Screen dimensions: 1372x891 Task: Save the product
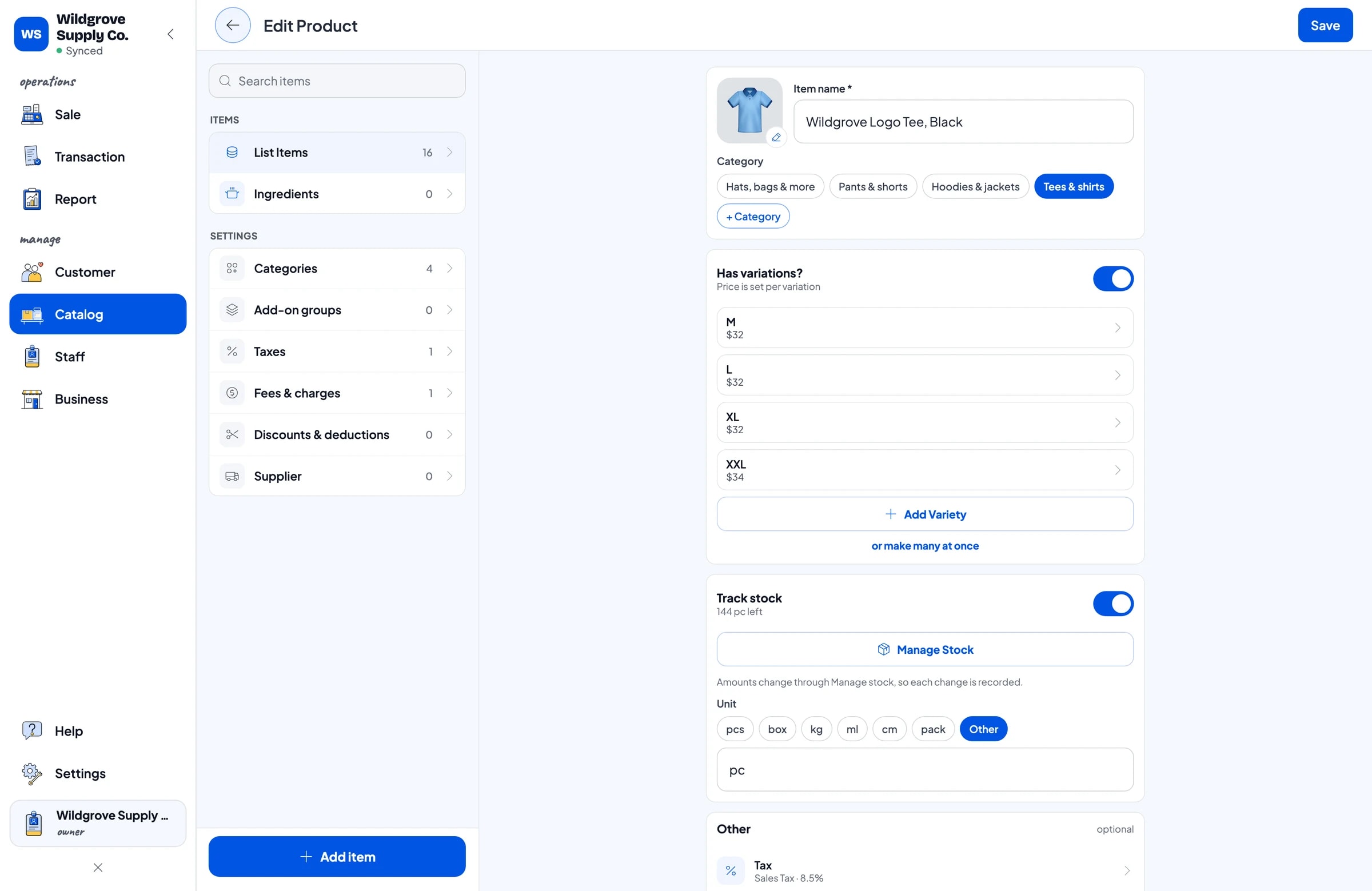1325,25
